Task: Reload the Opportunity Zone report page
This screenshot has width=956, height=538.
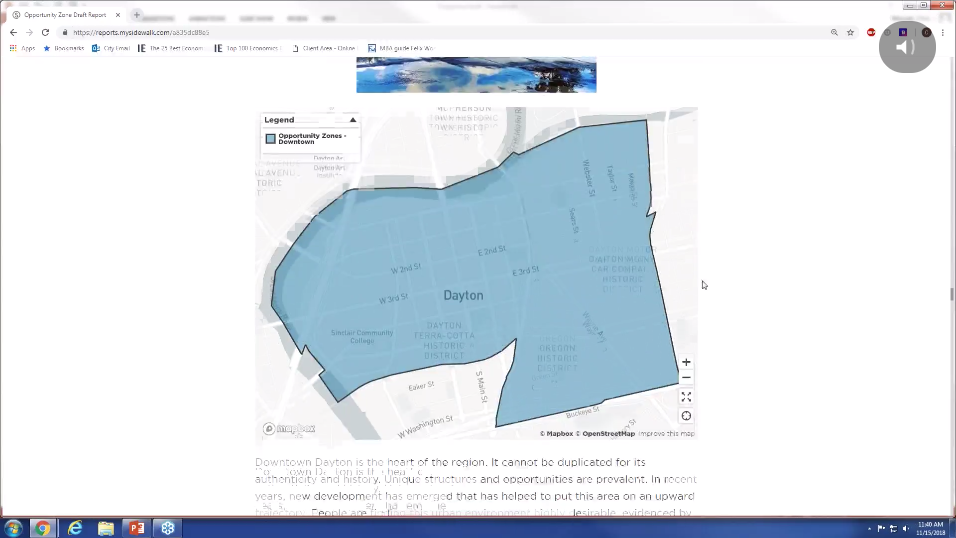Action: click(x=45, y=32)
